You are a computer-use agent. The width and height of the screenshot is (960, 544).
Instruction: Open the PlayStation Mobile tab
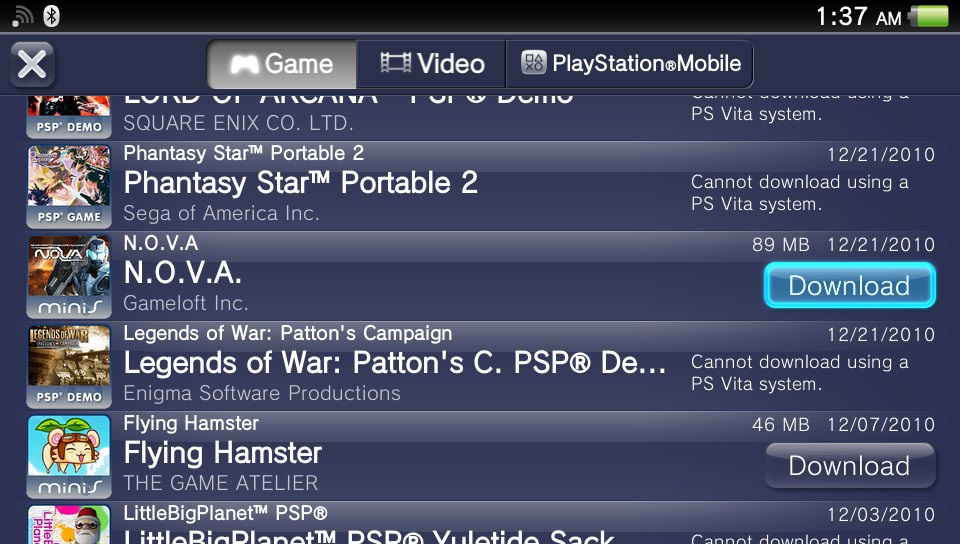coord(630,64)
